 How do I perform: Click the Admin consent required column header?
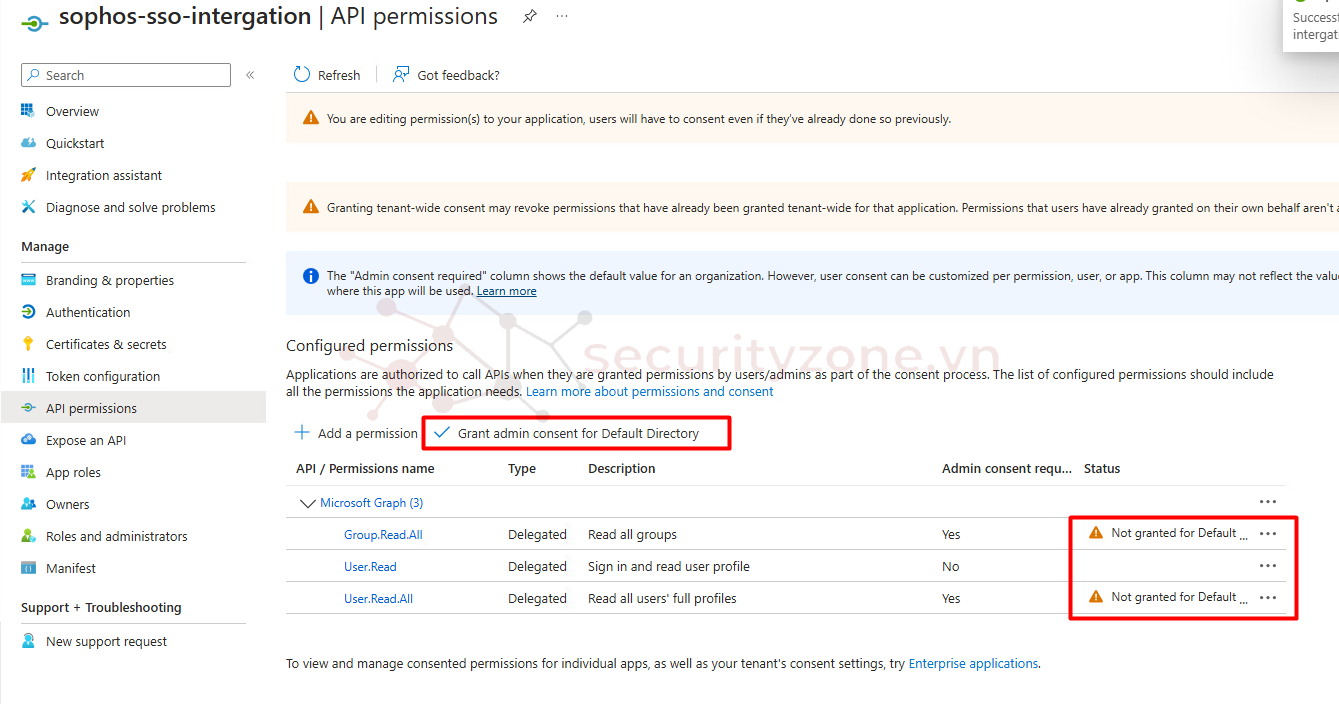1007,468
